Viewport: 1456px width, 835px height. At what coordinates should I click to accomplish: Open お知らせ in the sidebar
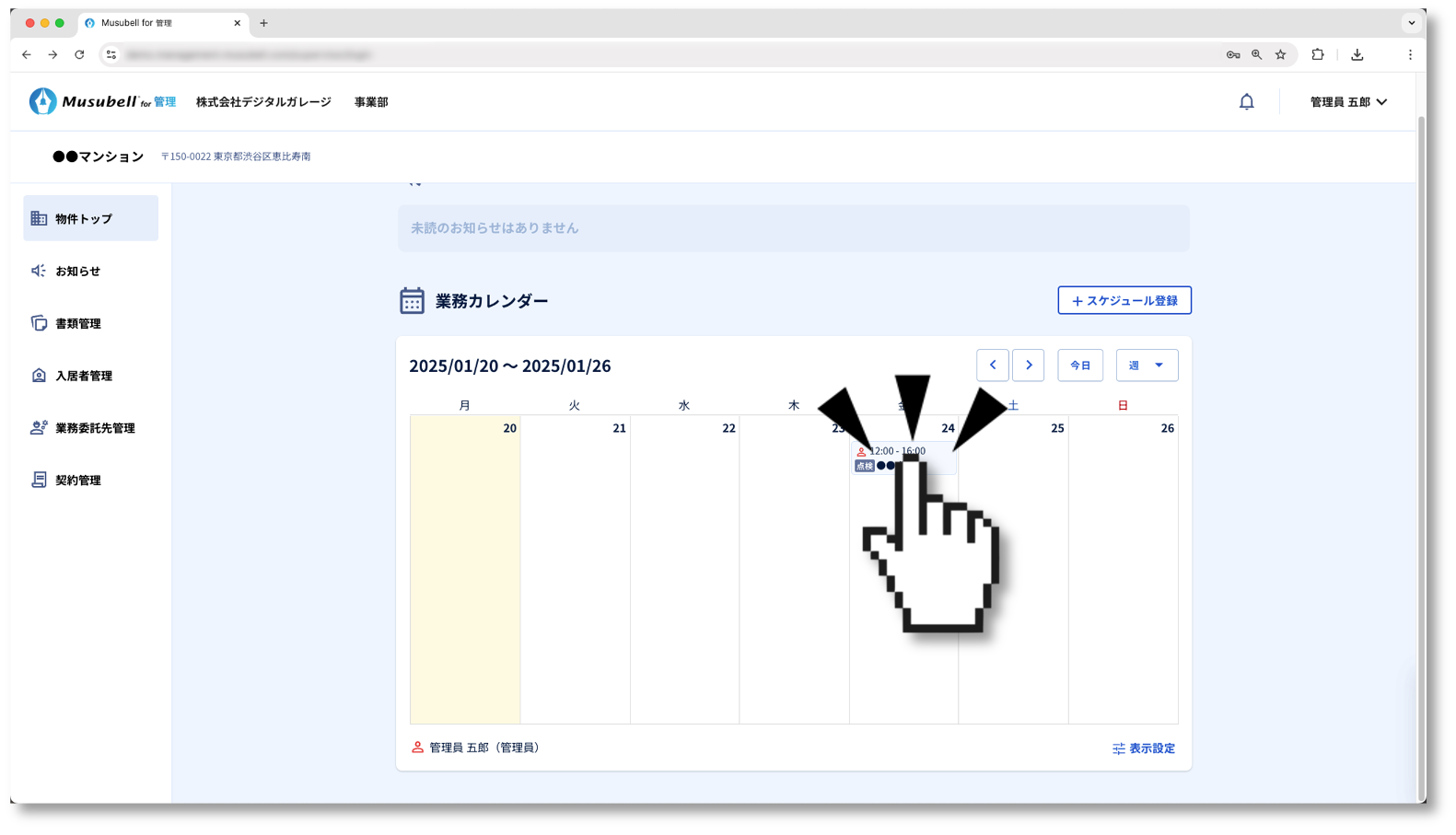(x=77, y=272)
